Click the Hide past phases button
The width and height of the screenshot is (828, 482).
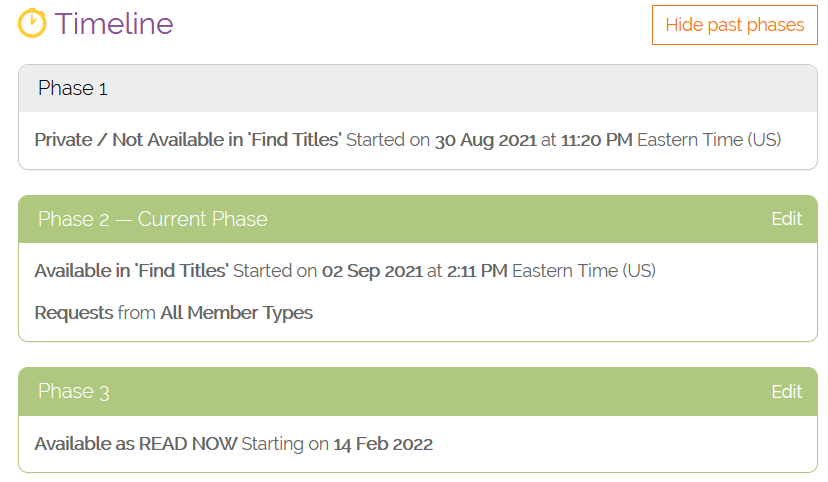pos(734,25)
